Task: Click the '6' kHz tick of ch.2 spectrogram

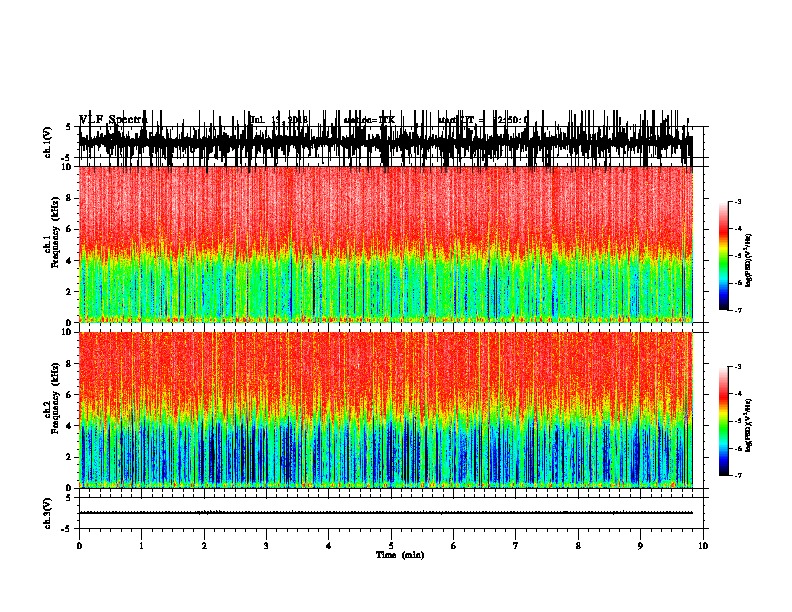Action: (x=70, y=395)
